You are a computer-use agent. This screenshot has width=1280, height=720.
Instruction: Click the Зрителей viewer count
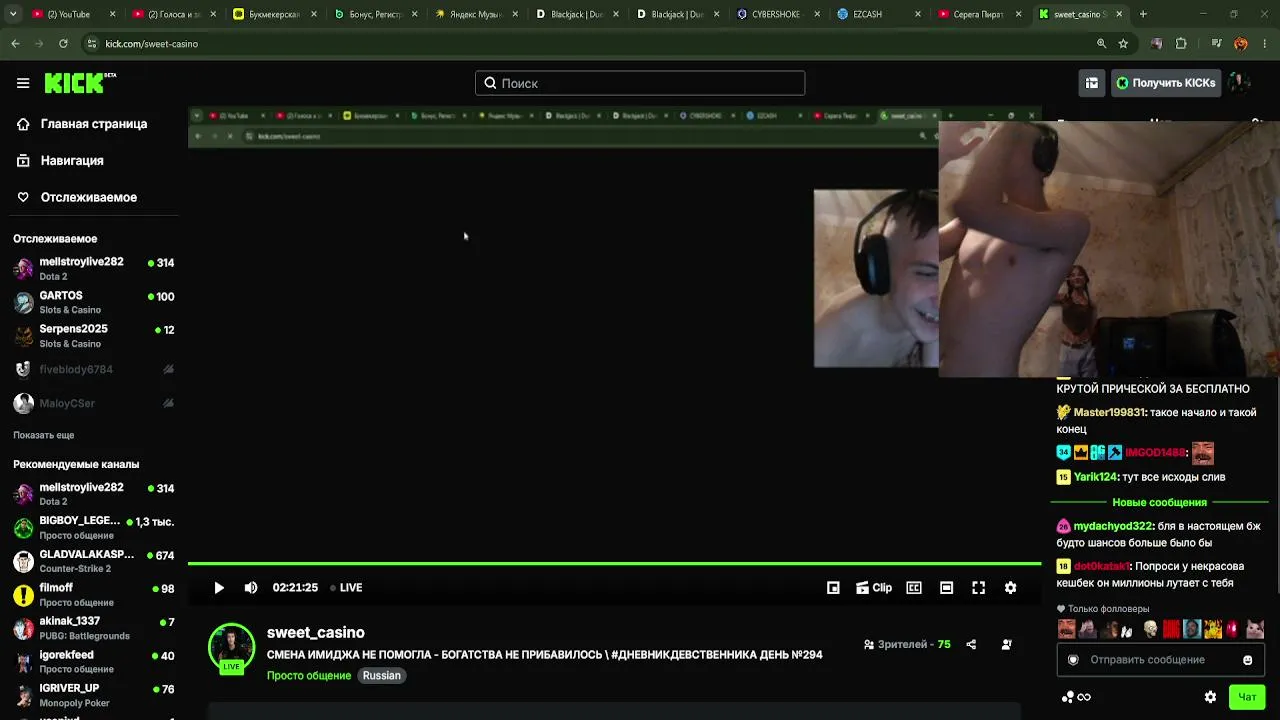907,645
